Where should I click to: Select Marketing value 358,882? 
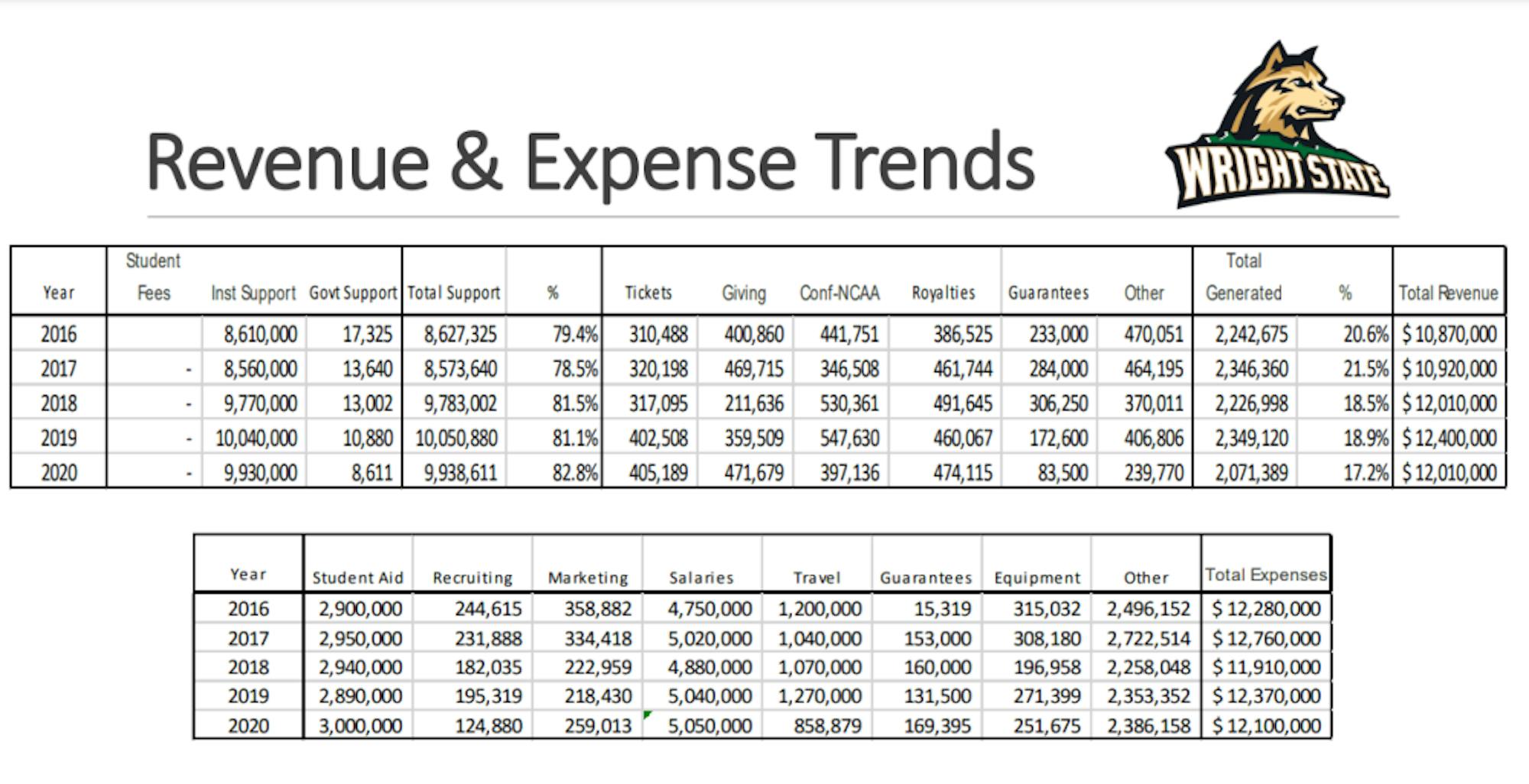click(x=599, y=609)
